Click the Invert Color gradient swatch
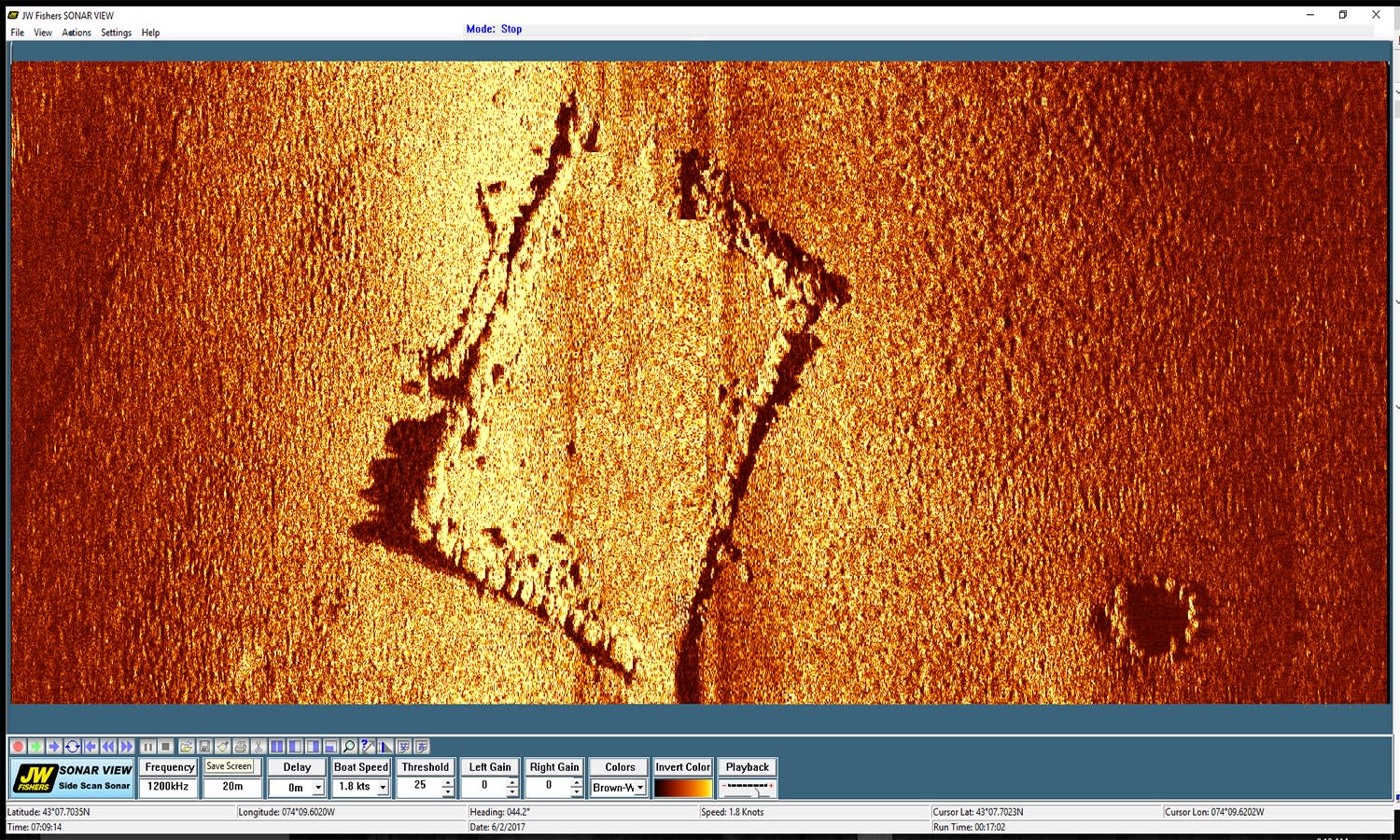Image resolution: width=1400 pixels, height=840 pixels. tap(682, 788)
